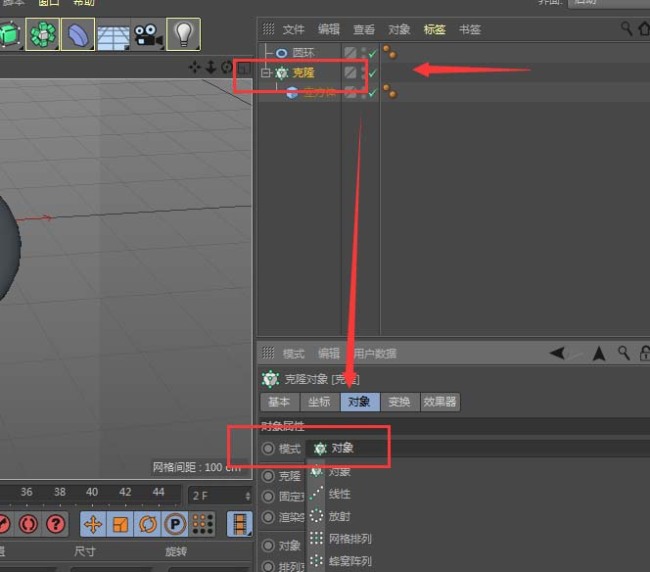650x572 pixels.
Task: Toggle position keyframe recording (arrows icon)
Action: (93, 524)
